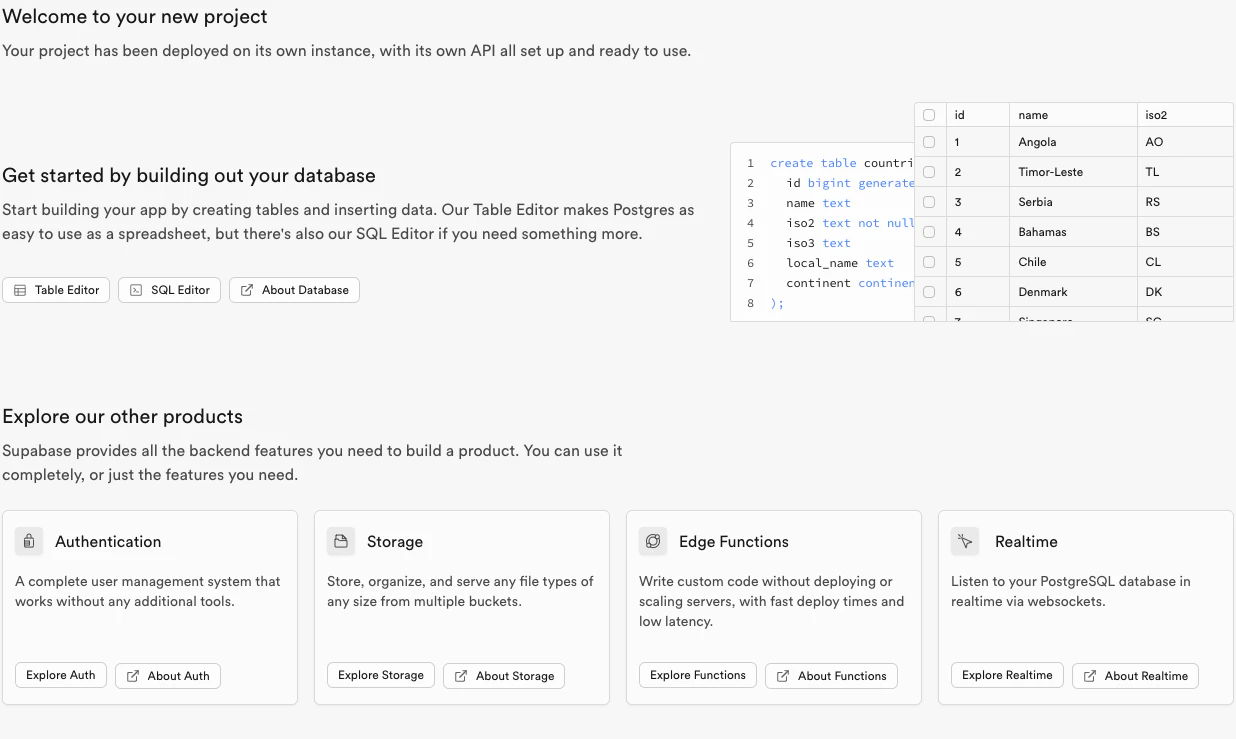This screenshot has height=739, width=1236.
Task: Click the 'AO' iso2 cell
Action: click(x=1185, y=142)
